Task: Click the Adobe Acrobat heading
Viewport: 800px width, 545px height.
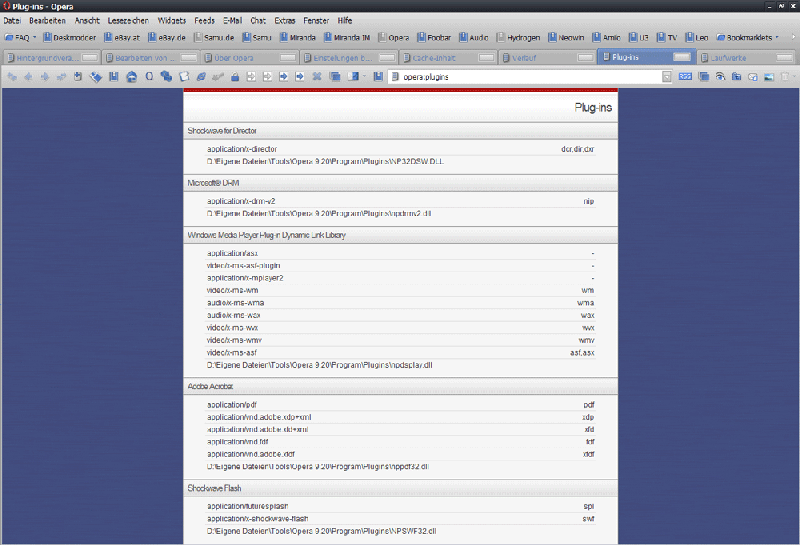Action: tap(210, 386)
